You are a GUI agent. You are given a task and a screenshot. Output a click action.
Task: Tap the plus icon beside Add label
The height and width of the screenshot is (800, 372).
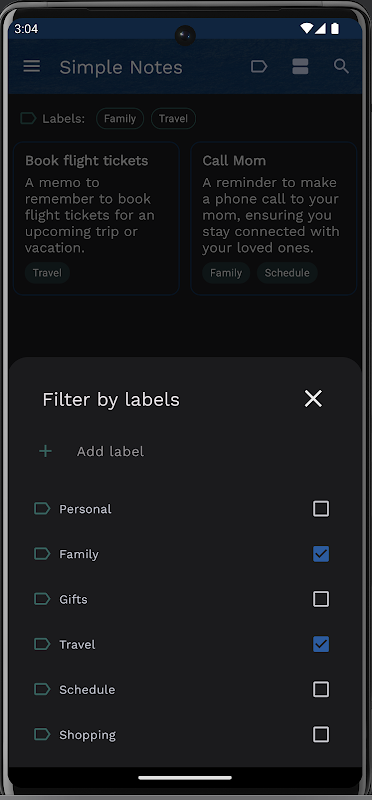click(x=45, y=451)
